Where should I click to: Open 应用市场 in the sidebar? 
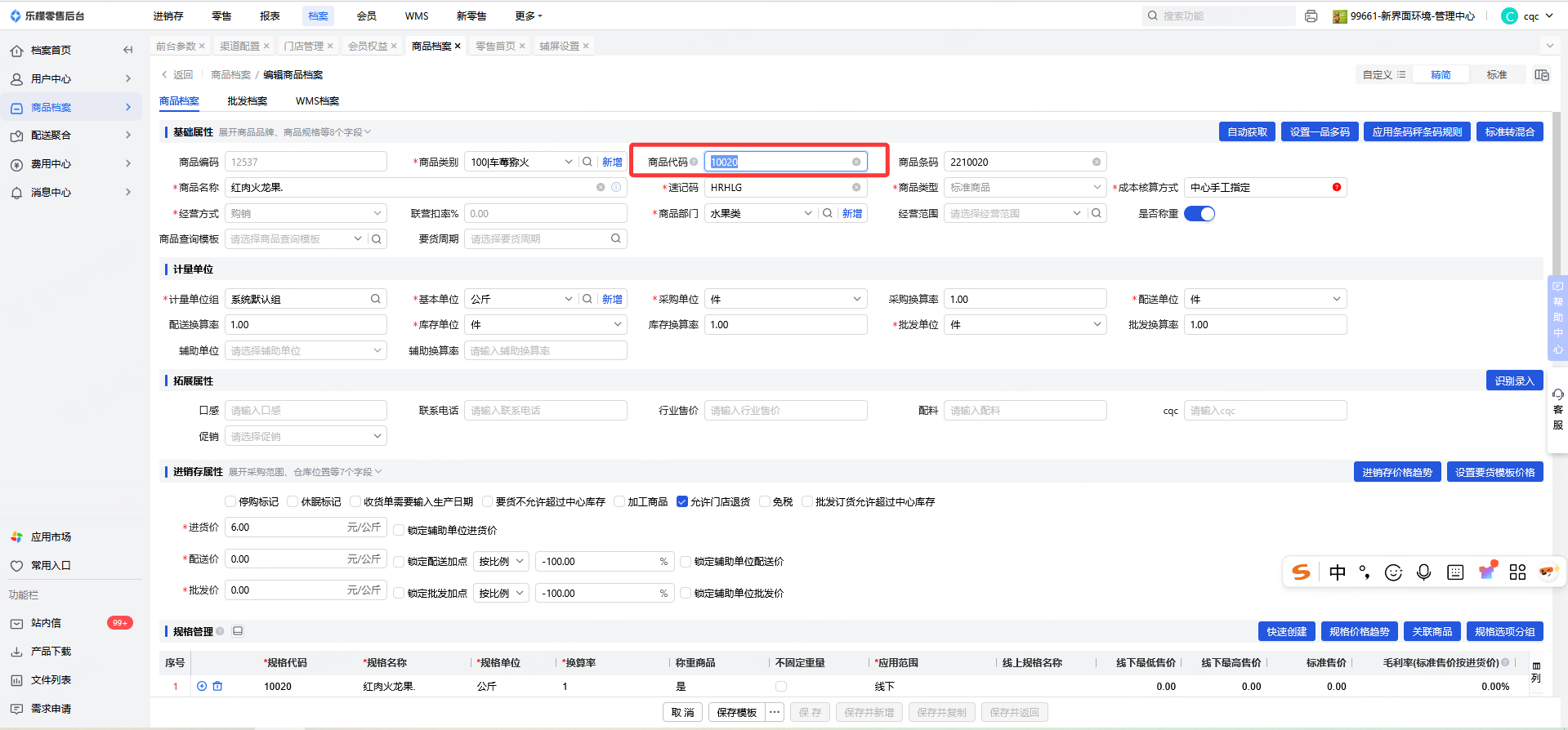[51, 537]
